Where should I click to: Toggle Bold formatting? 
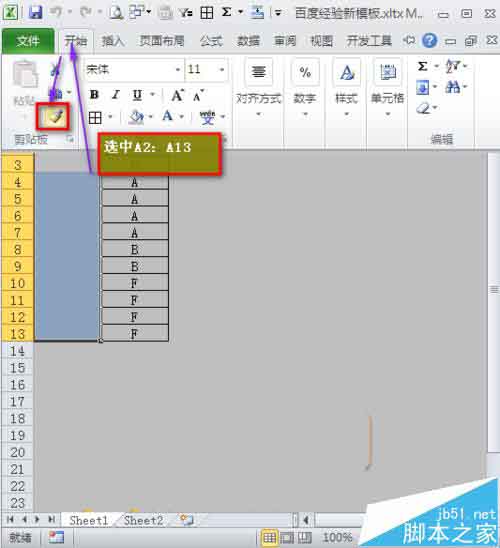[x=94, y=95]
